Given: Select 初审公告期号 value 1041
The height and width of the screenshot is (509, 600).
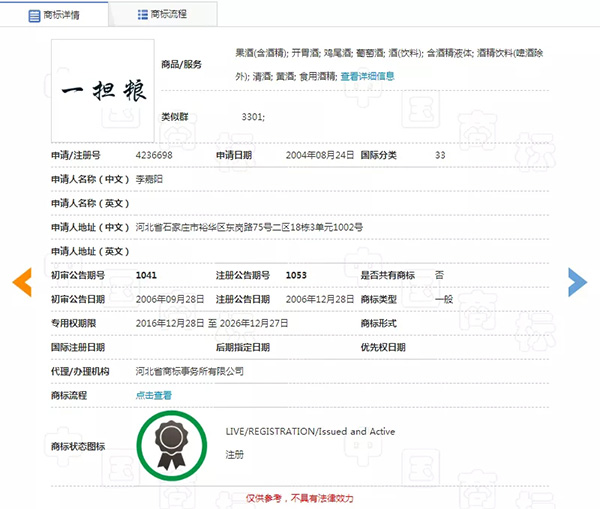Looking at the screenshot, I should (x=146, y=275).
